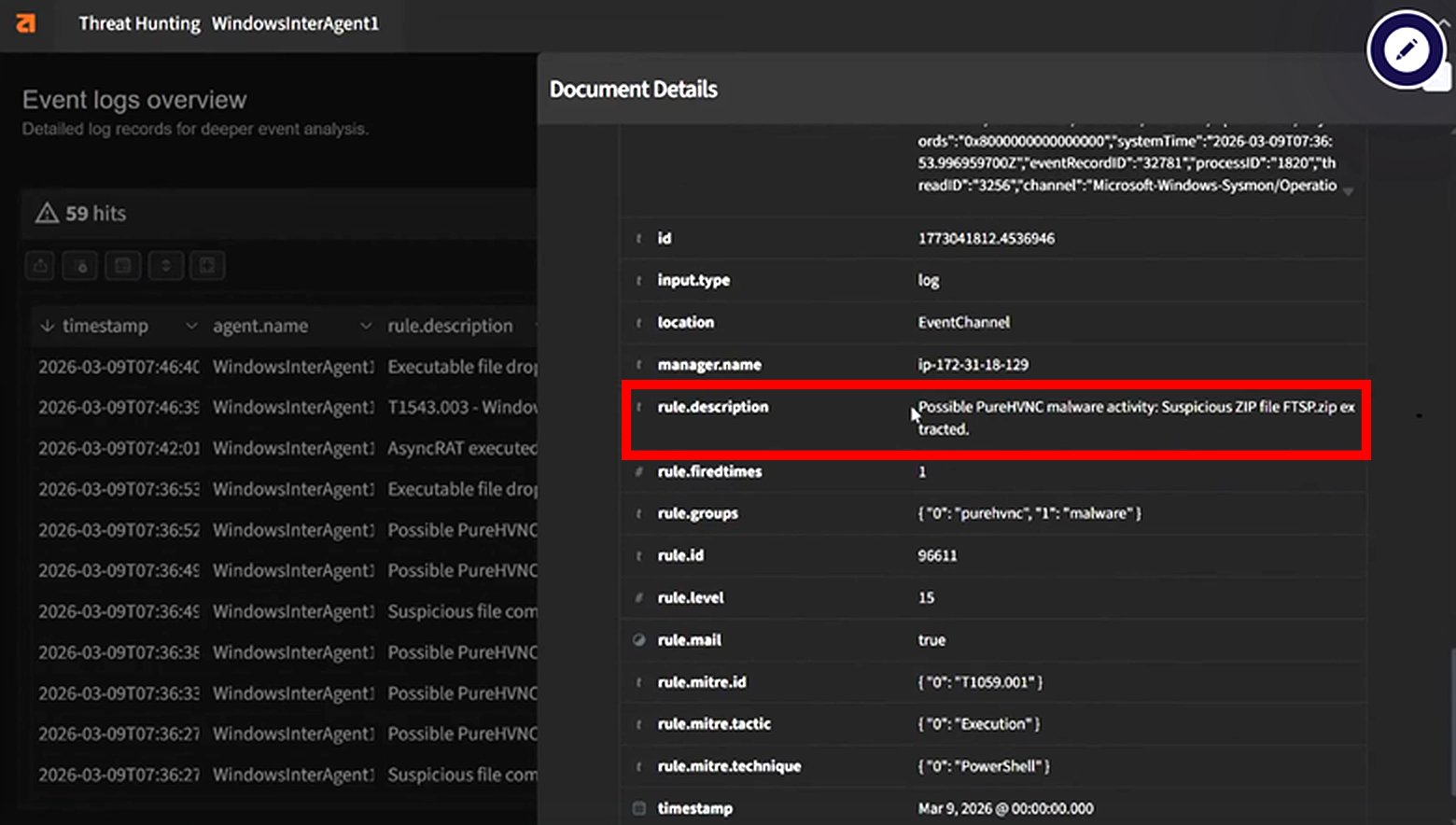Click the third icon in results toolbar
The image size is (1456, 825).
click(x=122, y=266)
